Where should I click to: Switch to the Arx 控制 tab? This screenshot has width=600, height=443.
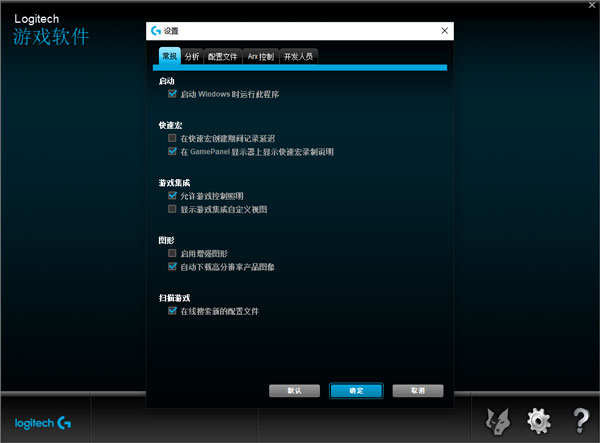click(x=261, y=57)
